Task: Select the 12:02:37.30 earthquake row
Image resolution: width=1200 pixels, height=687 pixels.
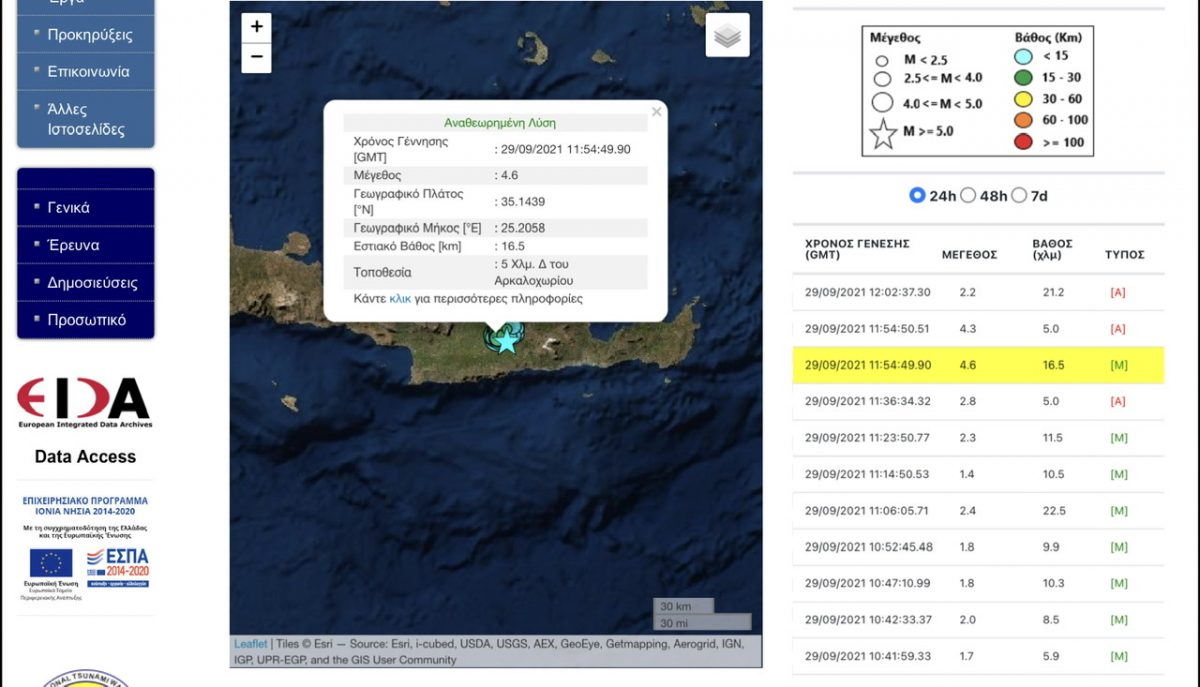Action: [x=978, y=292]
